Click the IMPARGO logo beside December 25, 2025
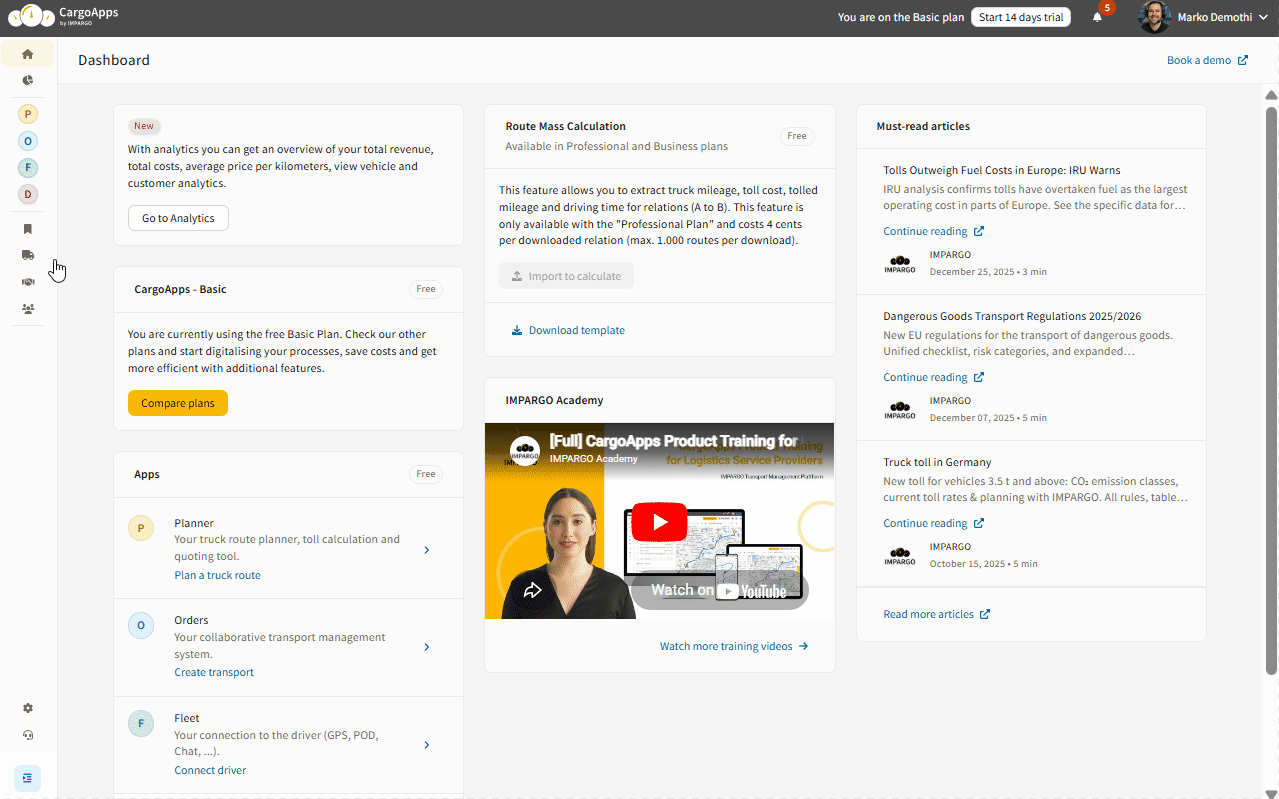 point(900,263)
